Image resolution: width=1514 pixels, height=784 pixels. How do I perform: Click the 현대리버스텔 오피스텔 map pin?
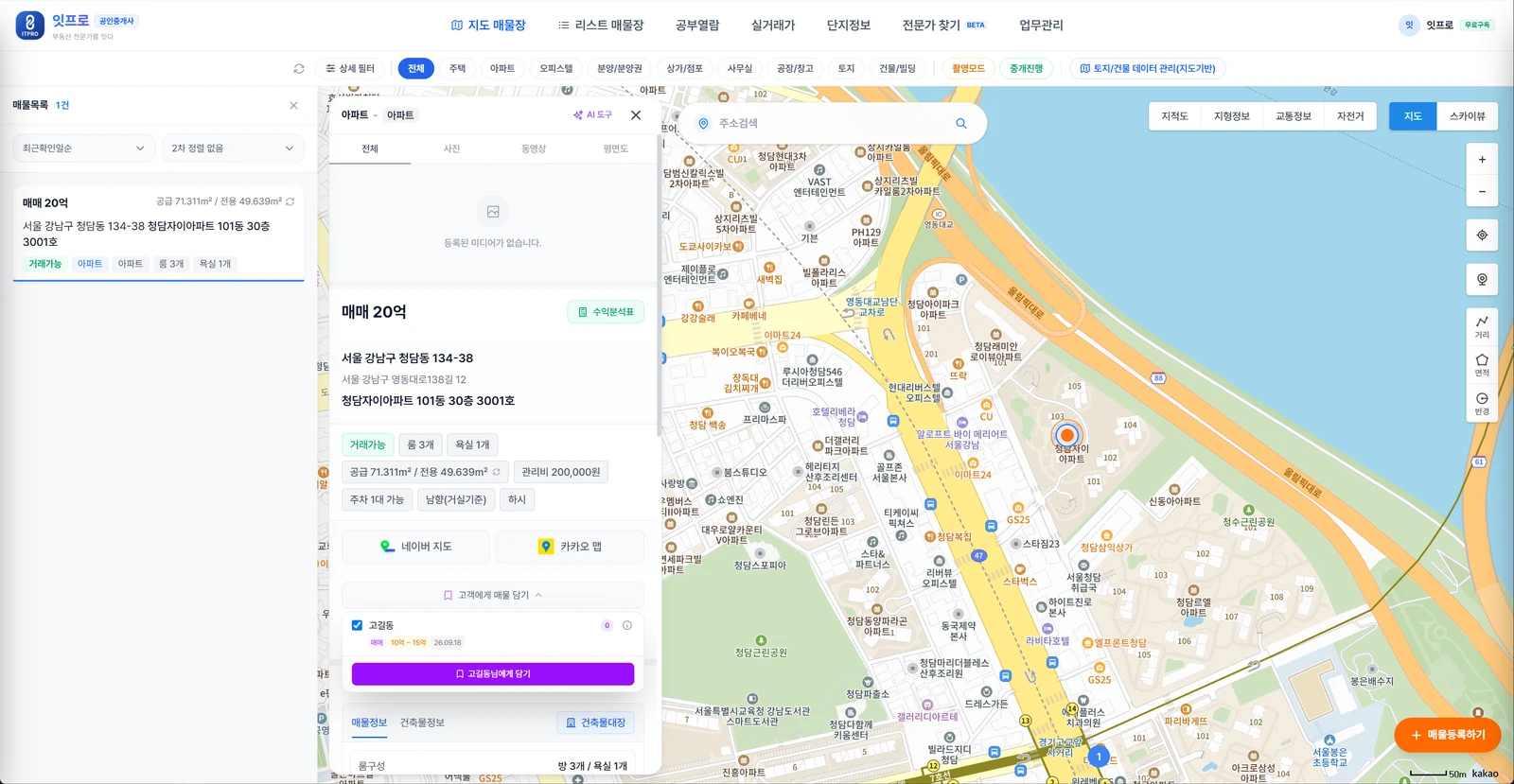tap(947, 393)
